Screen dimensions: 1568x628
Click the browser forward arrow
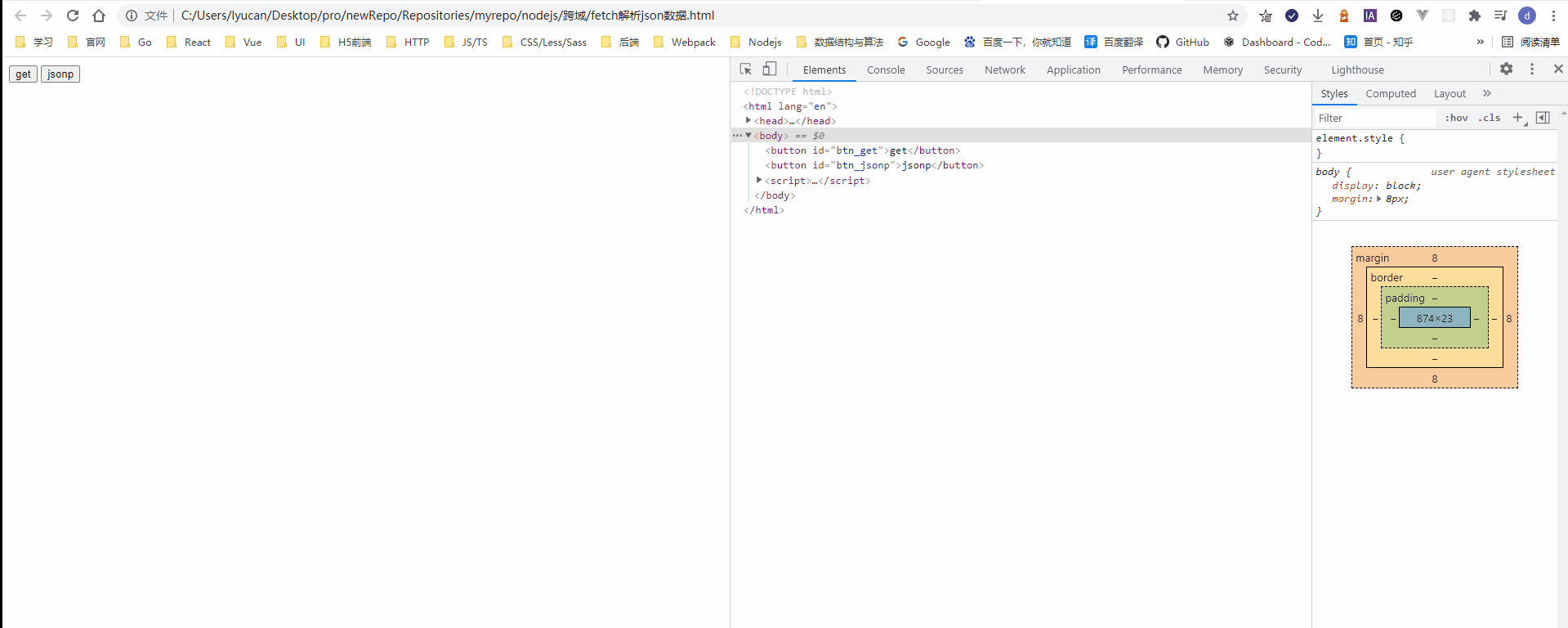[x=47, y=16]
